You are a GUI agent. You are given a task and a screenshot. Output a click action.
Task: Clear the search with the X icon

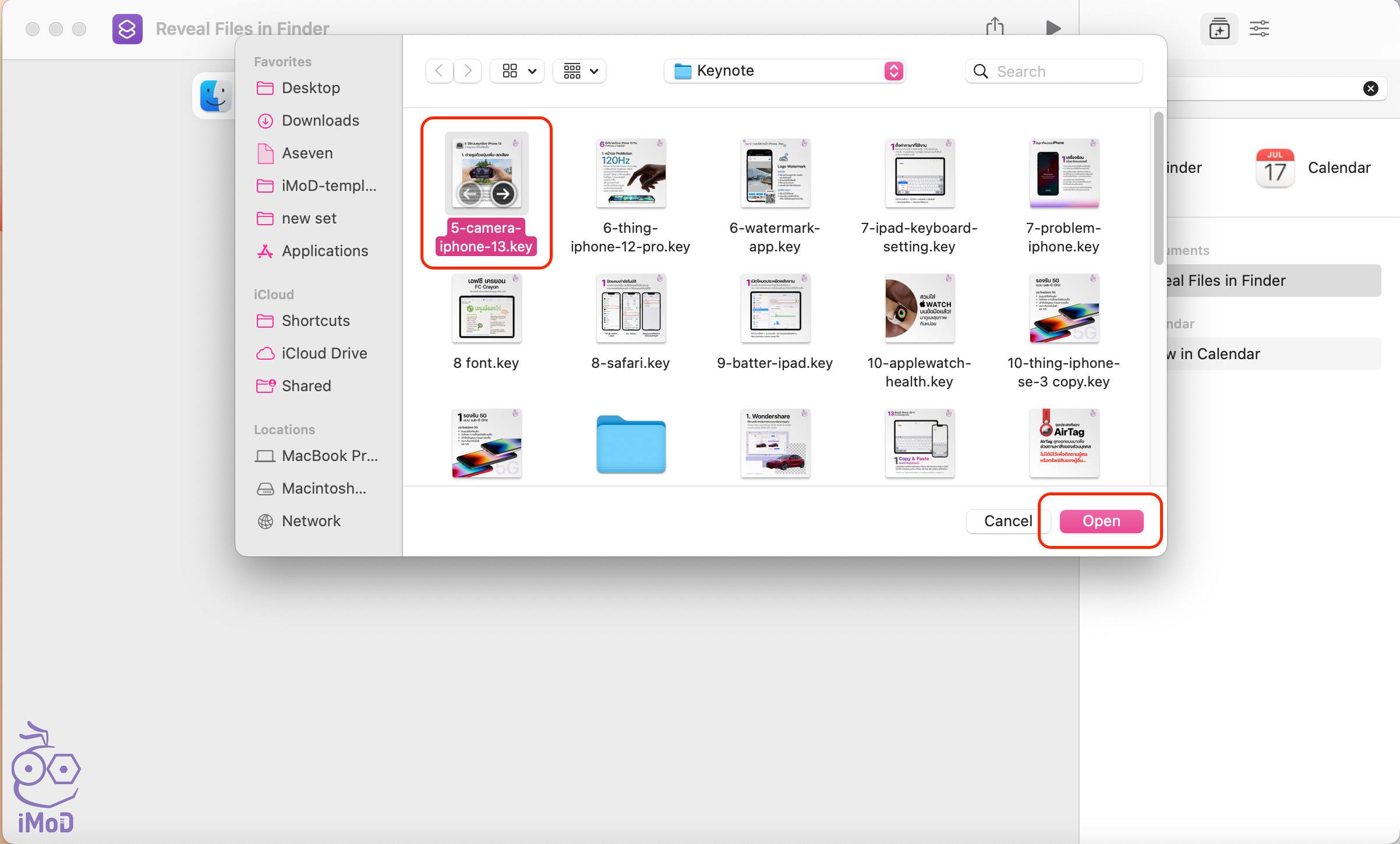tap(1371, 88)
